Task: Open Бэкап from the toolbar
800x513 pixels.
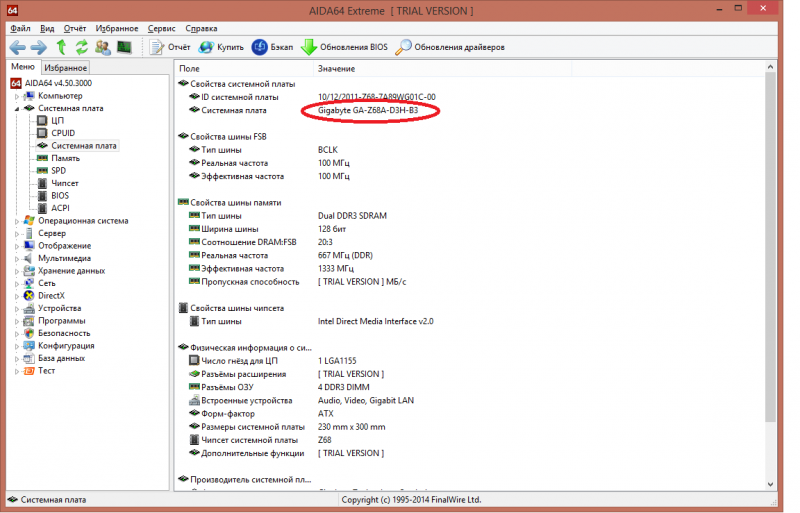Action: [272, 47]
